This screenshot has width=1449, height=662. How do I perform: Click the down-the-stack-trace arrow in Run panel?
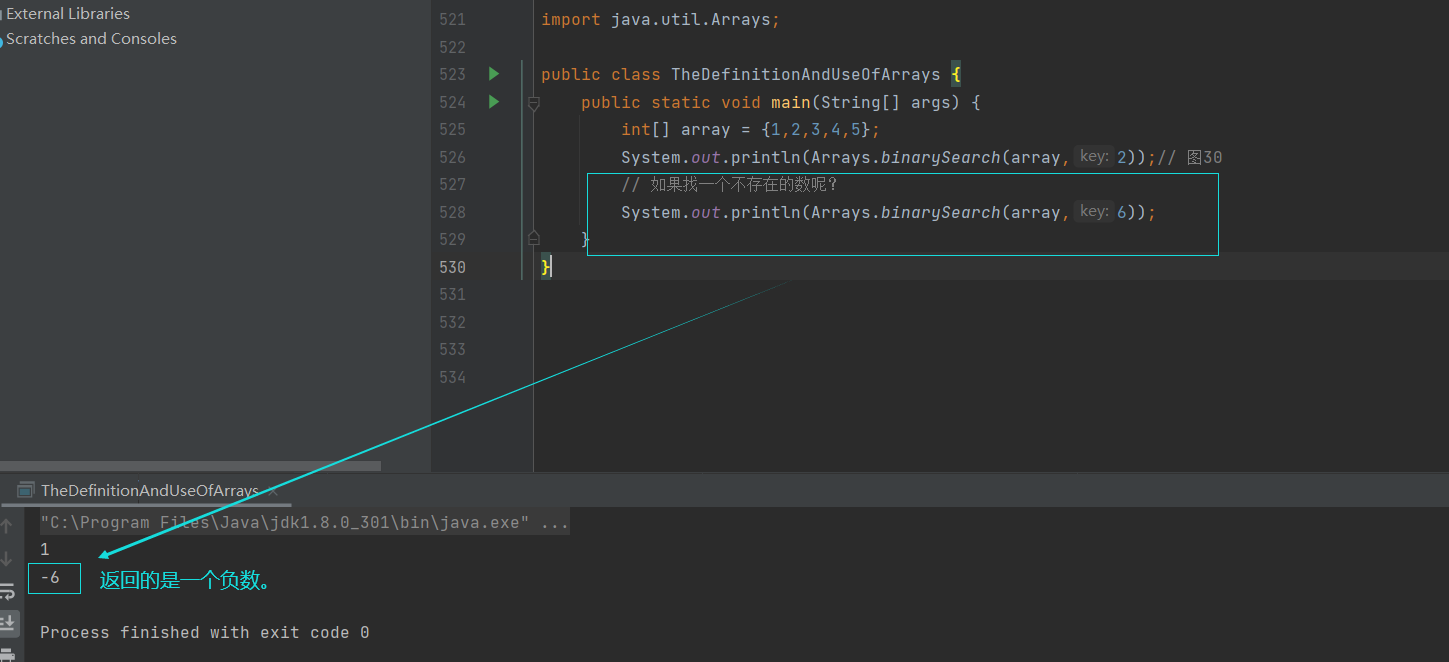click(x=7, y=558)
